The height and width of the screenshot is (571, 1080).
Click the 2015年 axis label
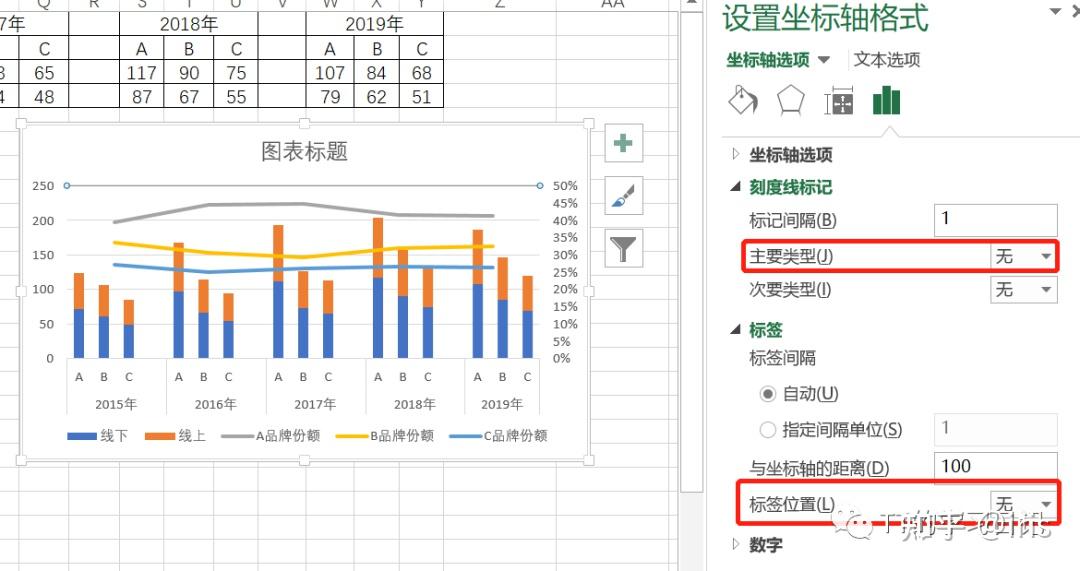click(116, 404)
